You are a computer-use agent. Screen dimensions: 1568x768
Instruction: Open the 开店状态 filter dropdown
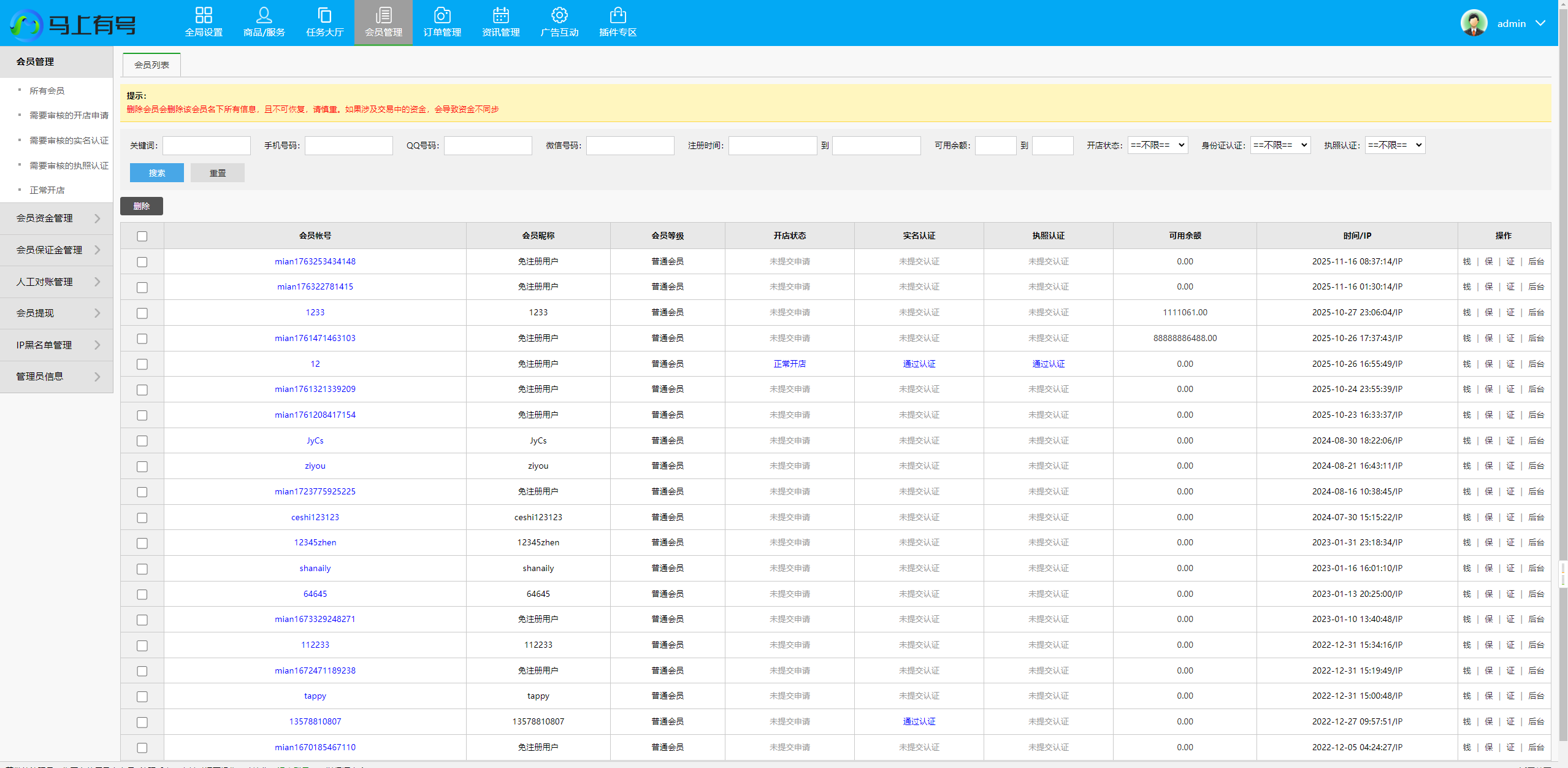tap(1157, 145)
